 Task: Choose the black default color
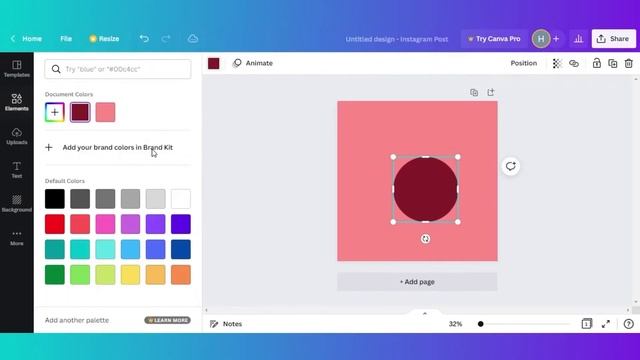click(x=55, y=199)
